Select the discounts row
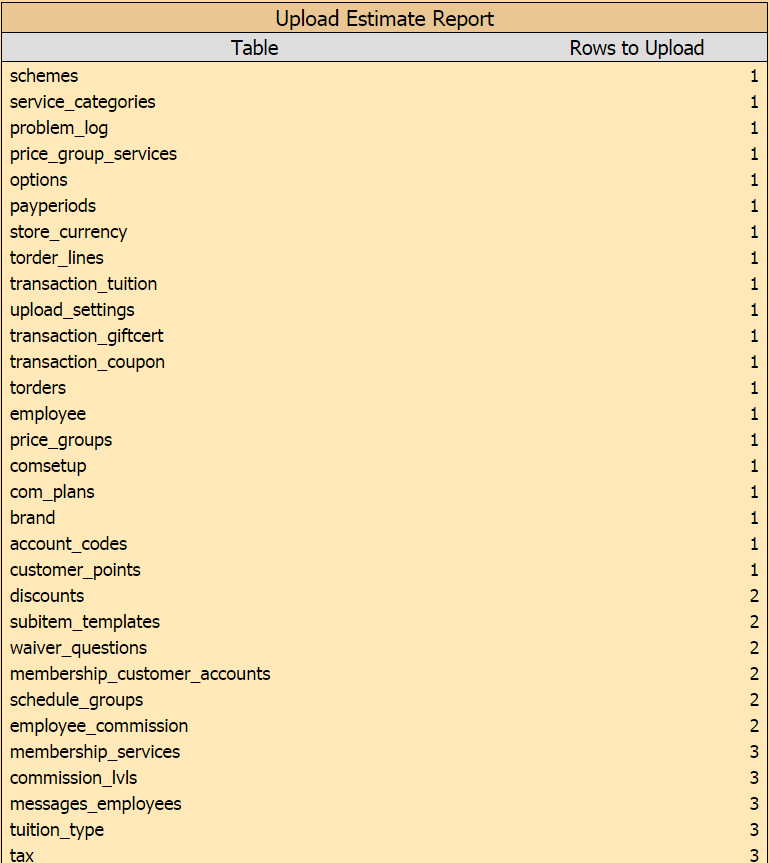This screenshot has width=770, height=863. [385, 596]
